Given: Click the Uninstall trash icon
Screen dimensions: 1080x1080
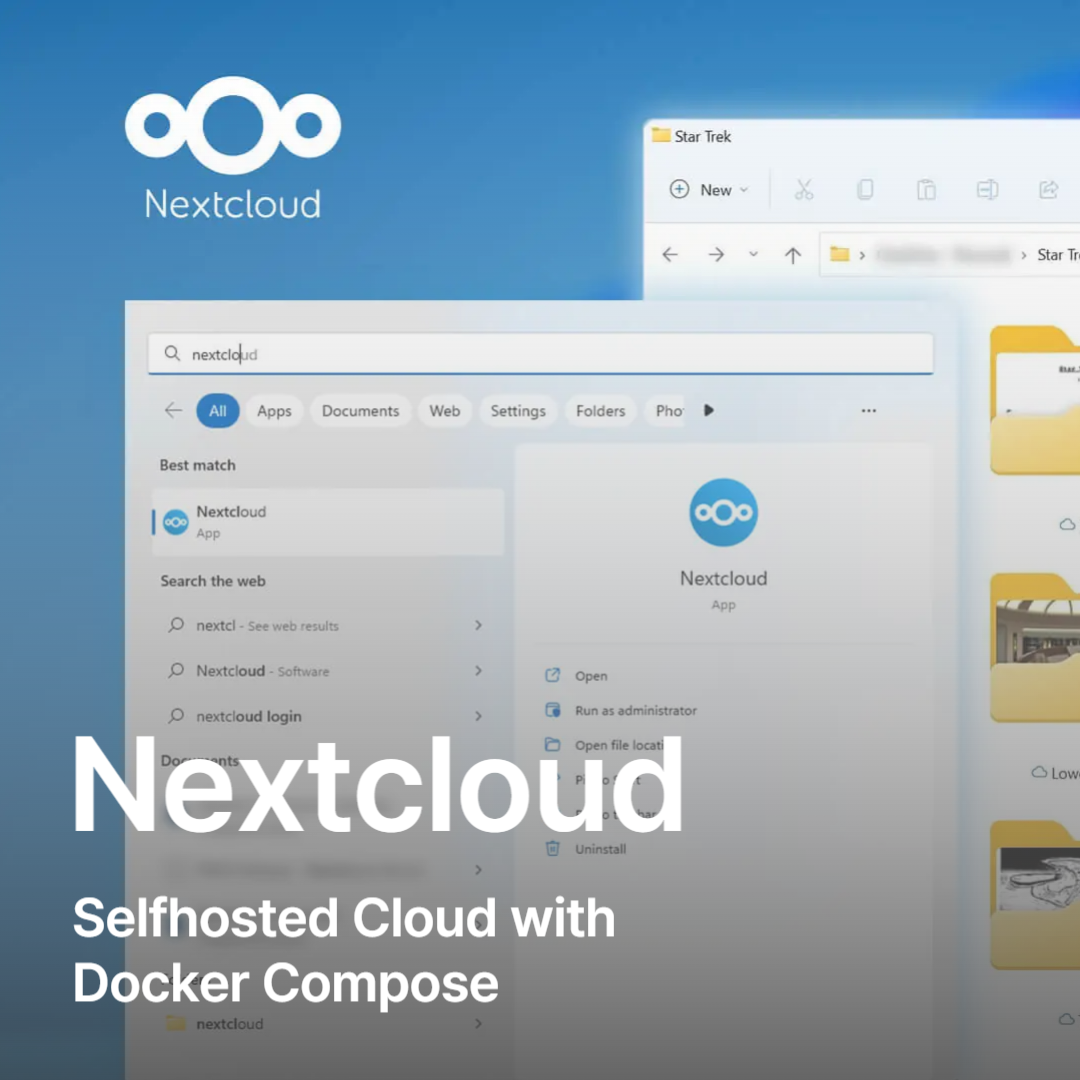Looking at the screenshot, I should [x=552, y=848].
